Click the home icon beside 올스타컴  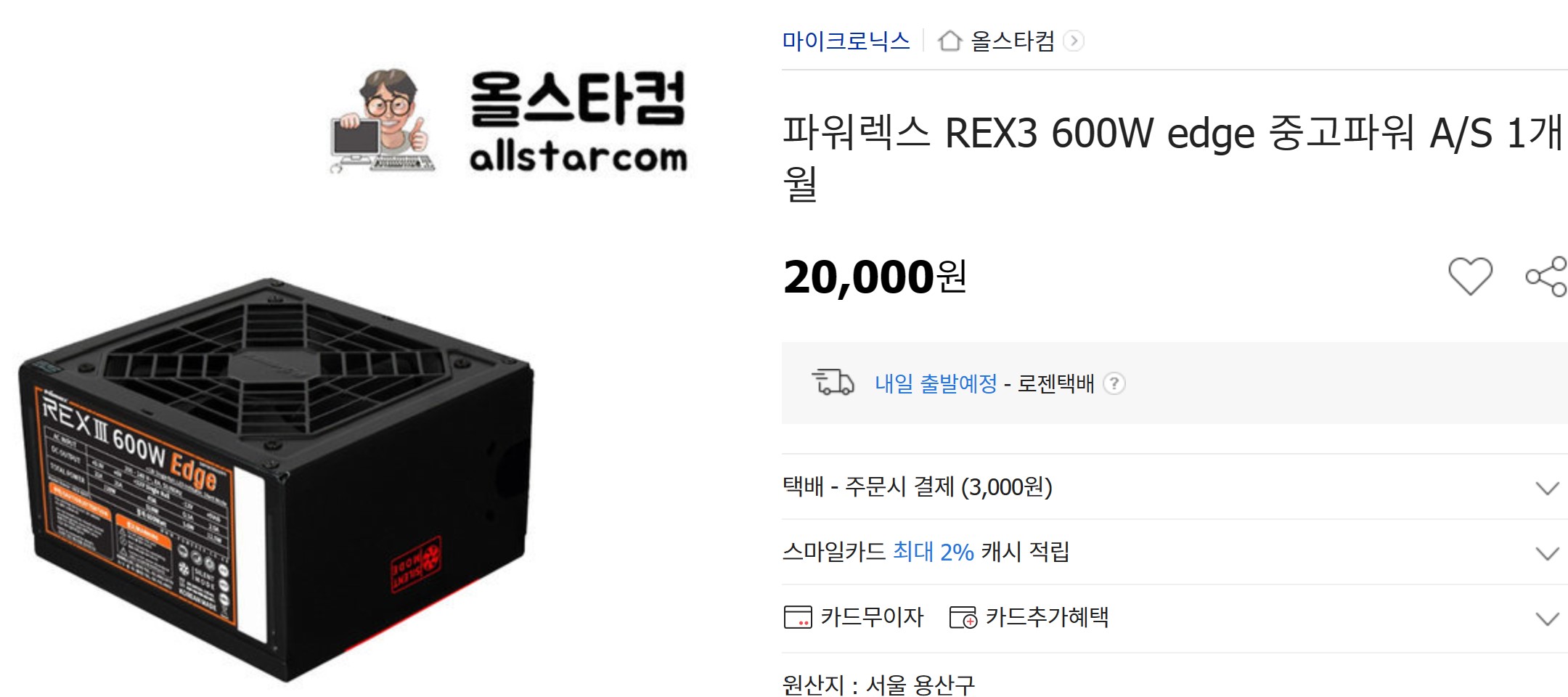click(950, 41)
